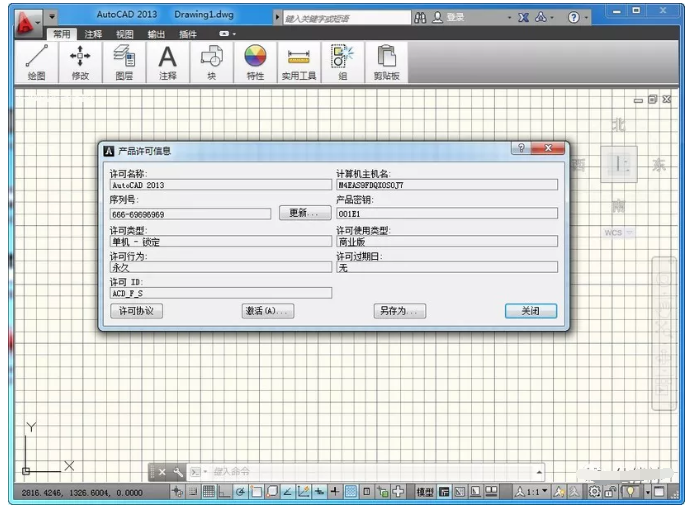Open the 实用工具 (Utilities) ruler panel
Screen dimensions: 694x510
(299, 62)
